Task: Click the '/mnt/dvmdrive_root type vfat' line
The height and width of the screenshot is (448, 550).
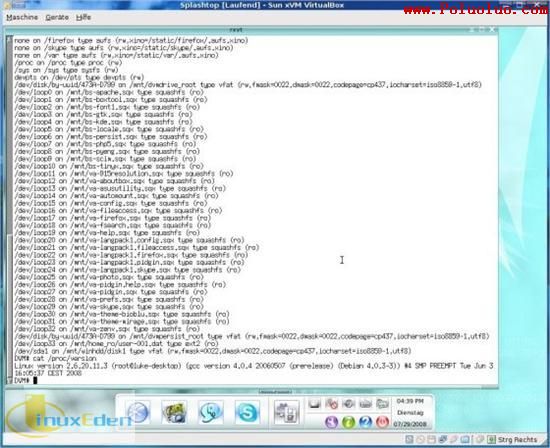Action: pyautogui.click(x=248, y=85)
